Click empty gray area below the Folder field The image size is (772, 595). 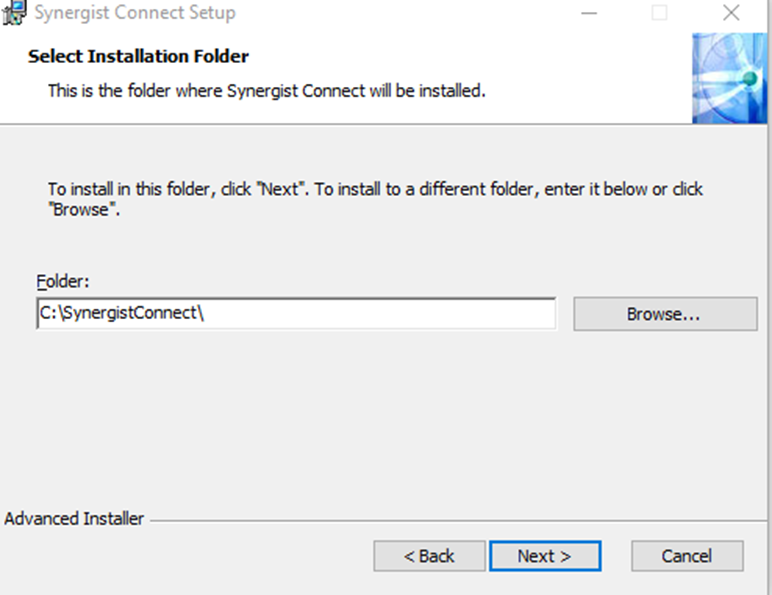coord(300,420)
